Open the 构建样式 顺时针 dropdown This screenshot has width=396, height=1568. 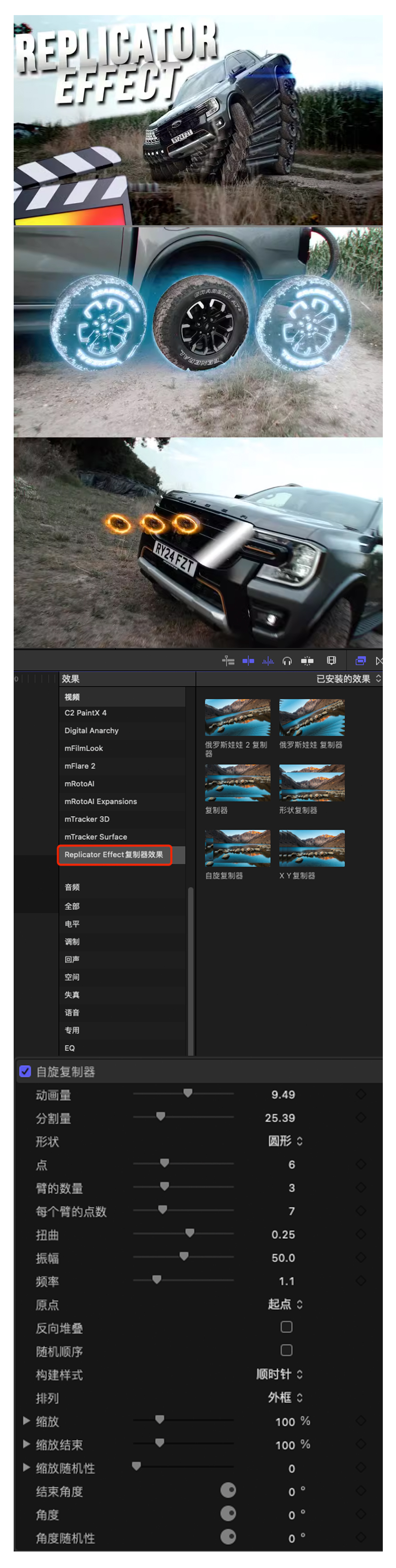[280, 1374]
